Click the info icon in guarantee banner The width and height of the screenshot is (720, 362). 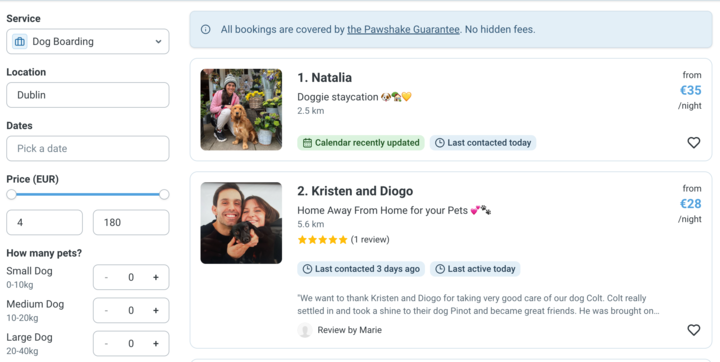tap(206, 29)
